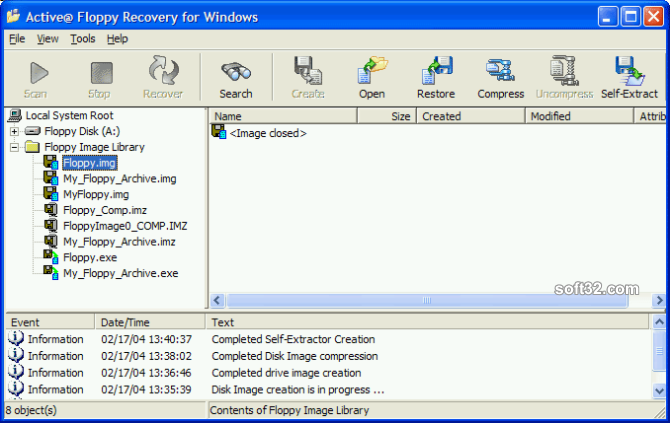
Task: Select the "<Image closed>" list entry text
Action: (x=268, y=133)
